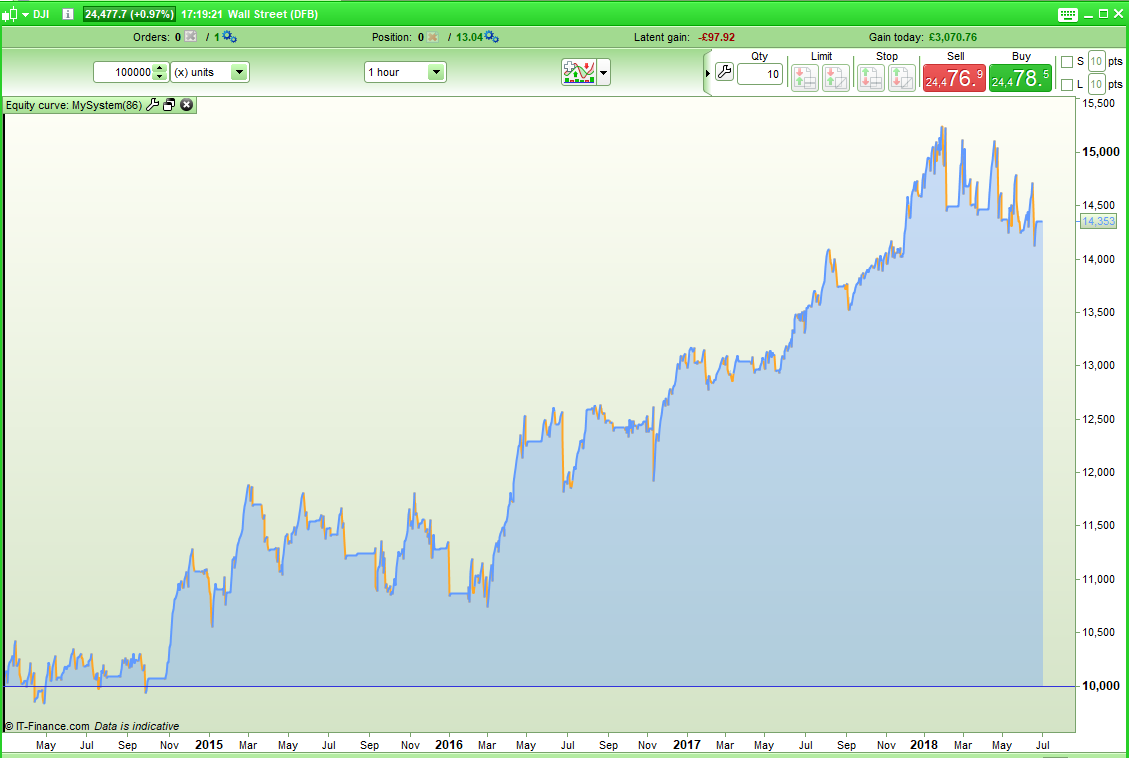Click the 15,000 label on price axis
Image resolution: width=1129 pixels, height=758 pixels.
tap(1101, 152)
